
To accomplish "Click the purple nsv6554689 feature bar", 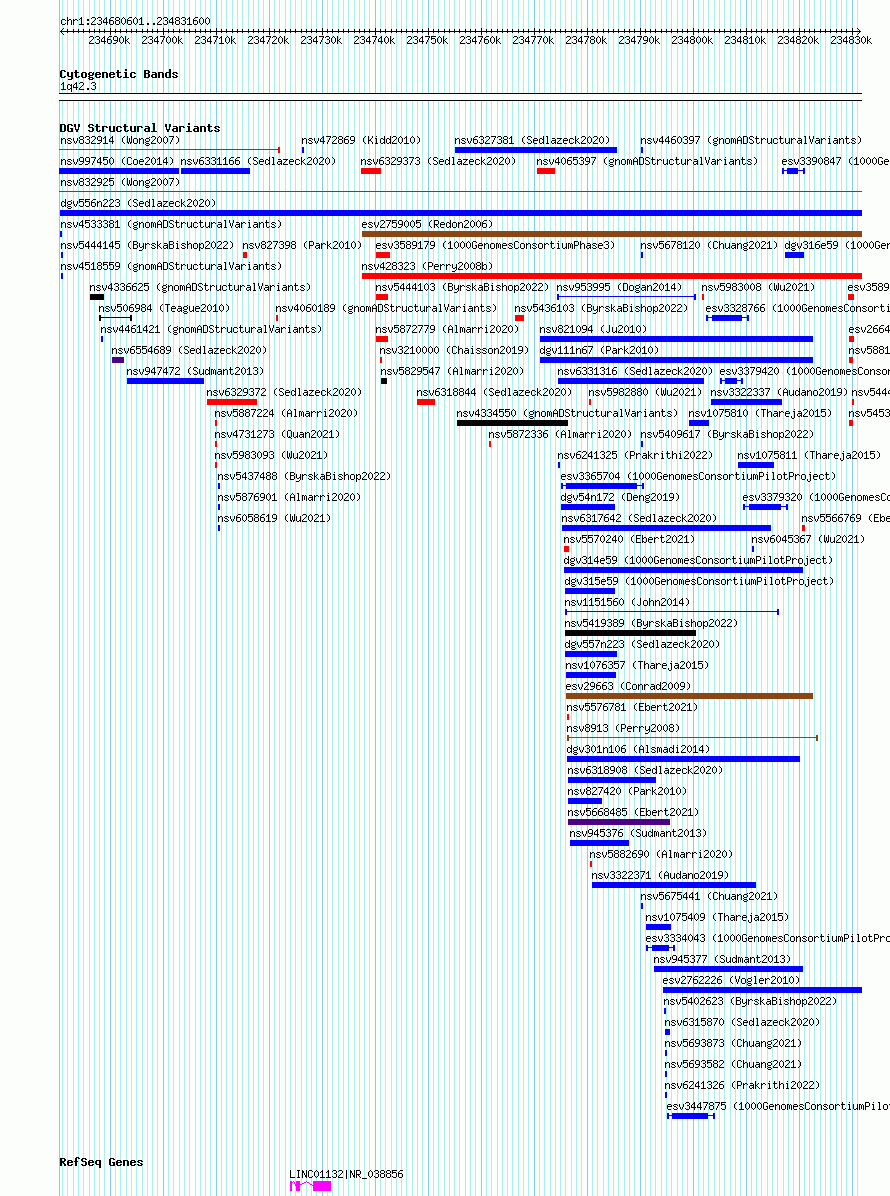I will (x=117, y=360).
